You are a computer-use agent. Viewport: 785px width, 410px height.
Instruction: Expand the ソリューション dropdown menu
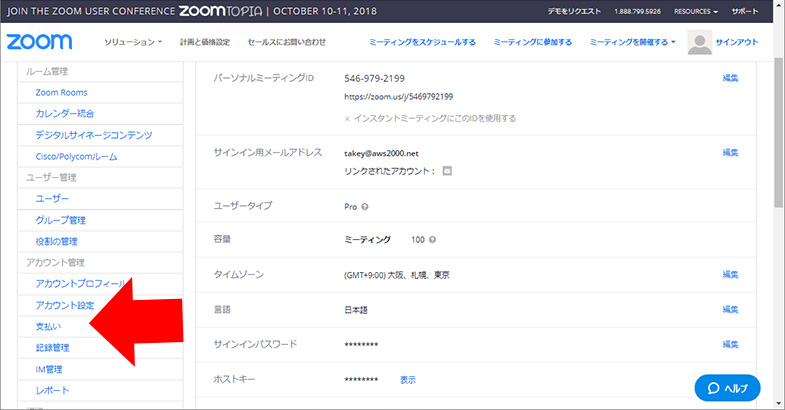point(133,42)
